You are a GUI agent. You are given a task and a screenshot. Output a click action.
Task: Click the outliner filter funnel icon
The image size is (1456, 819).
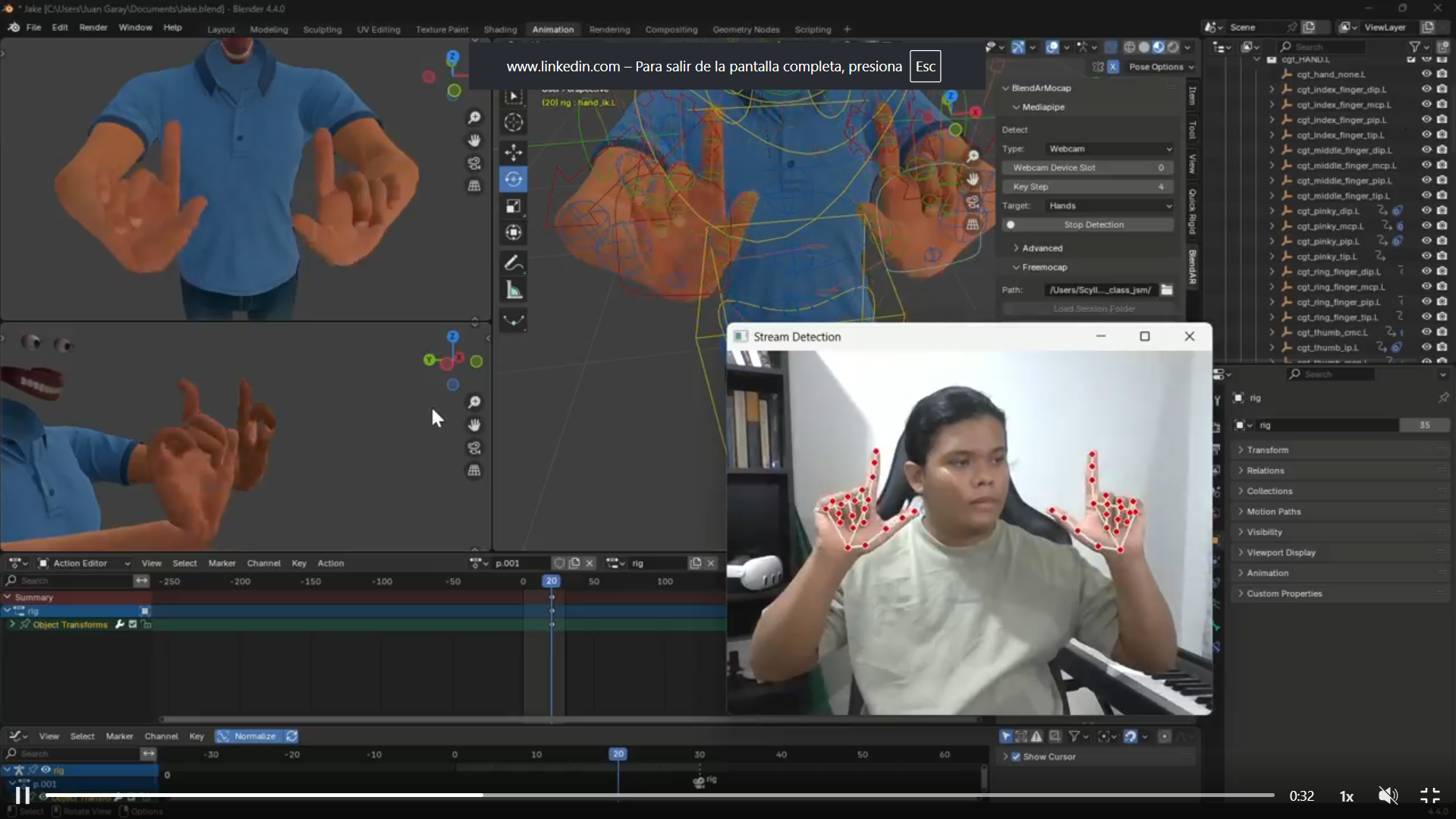tap(1415, 47)
